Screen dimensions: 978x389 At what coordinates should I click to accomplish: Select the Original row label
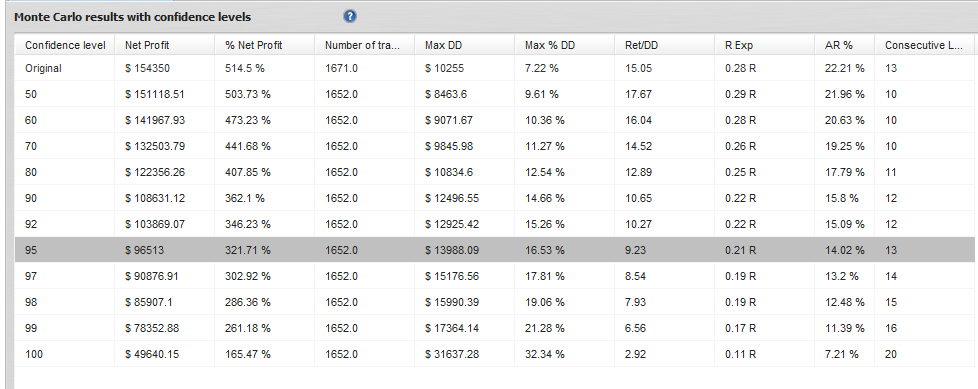tap(44, 69)
